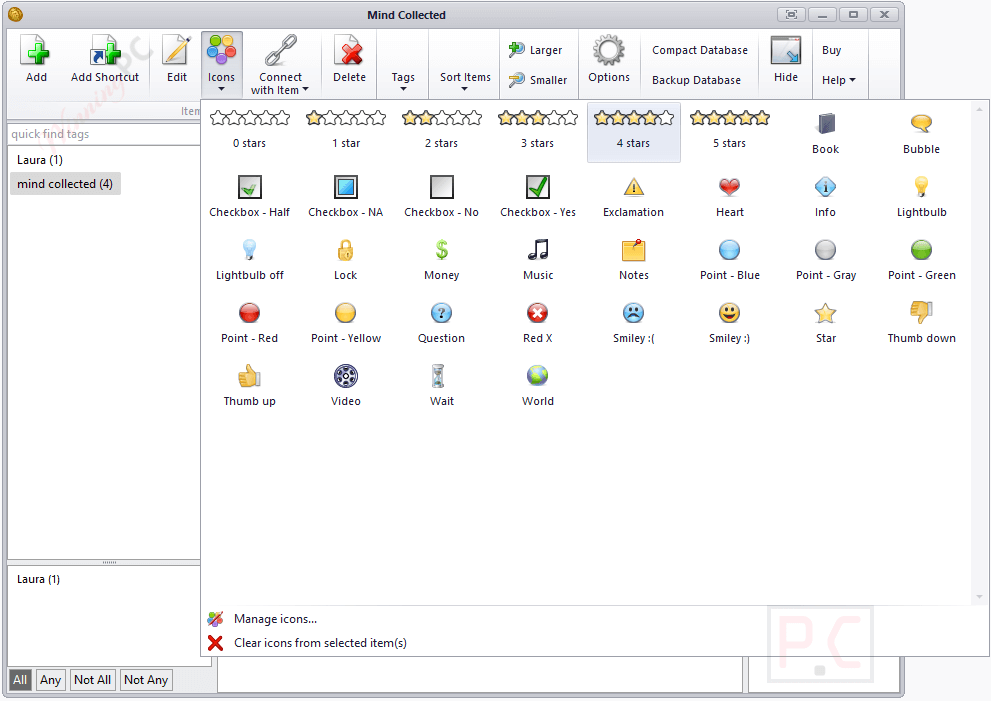Choose the 0 stars rating icon
This screenshot has height=701, width=991.
point(250,130)
